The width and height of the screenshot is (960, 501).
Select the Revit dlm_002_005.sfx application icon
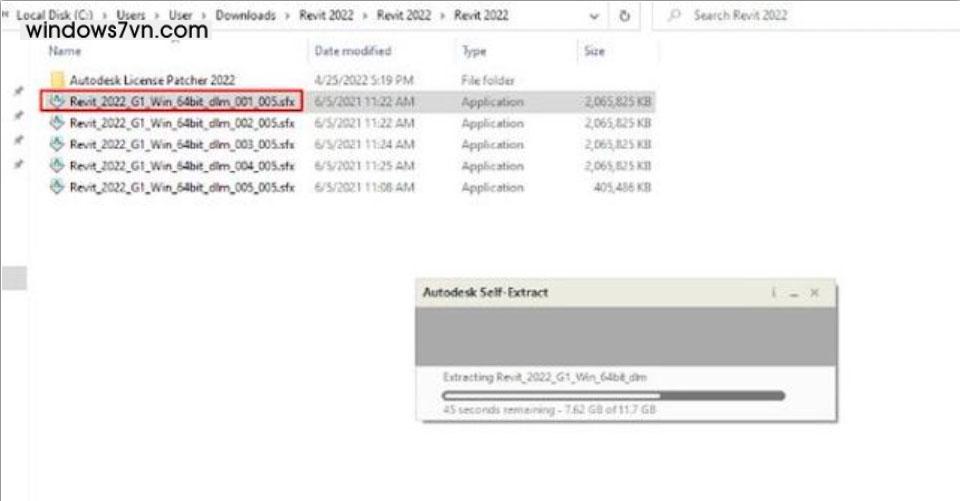click(57, 122)
